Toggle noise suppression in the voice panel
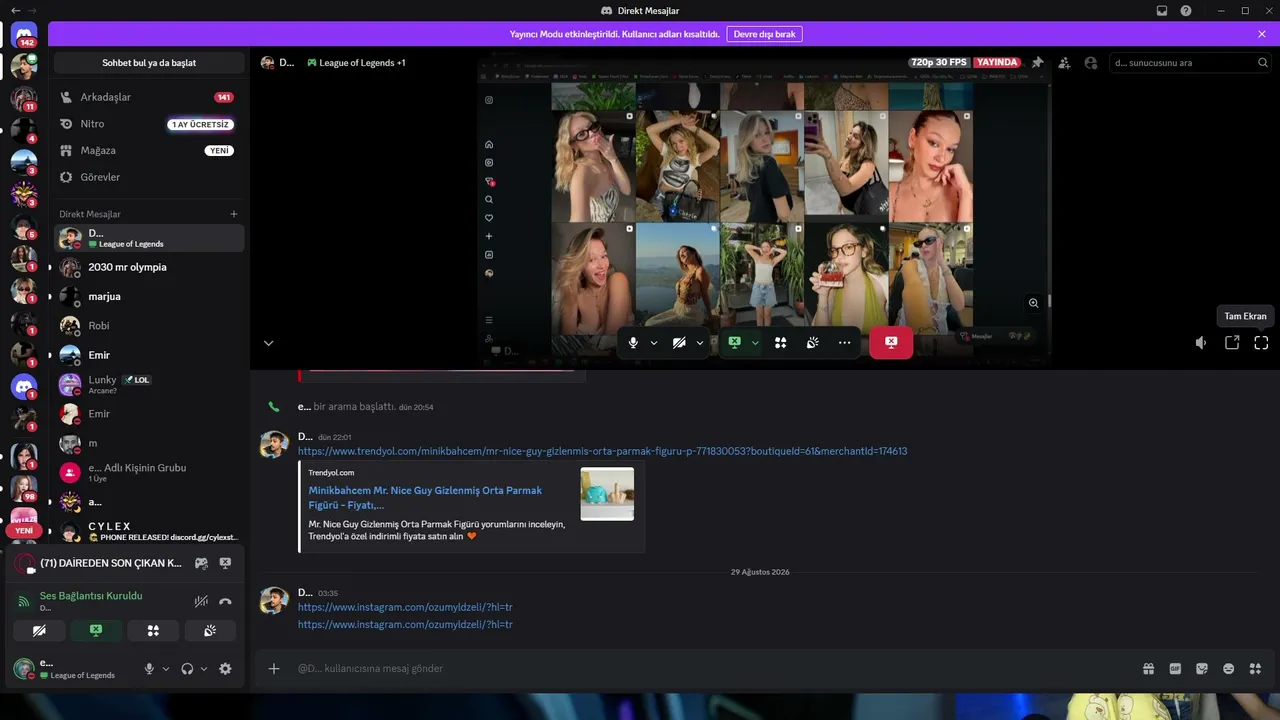 click(x=201, y=601)
